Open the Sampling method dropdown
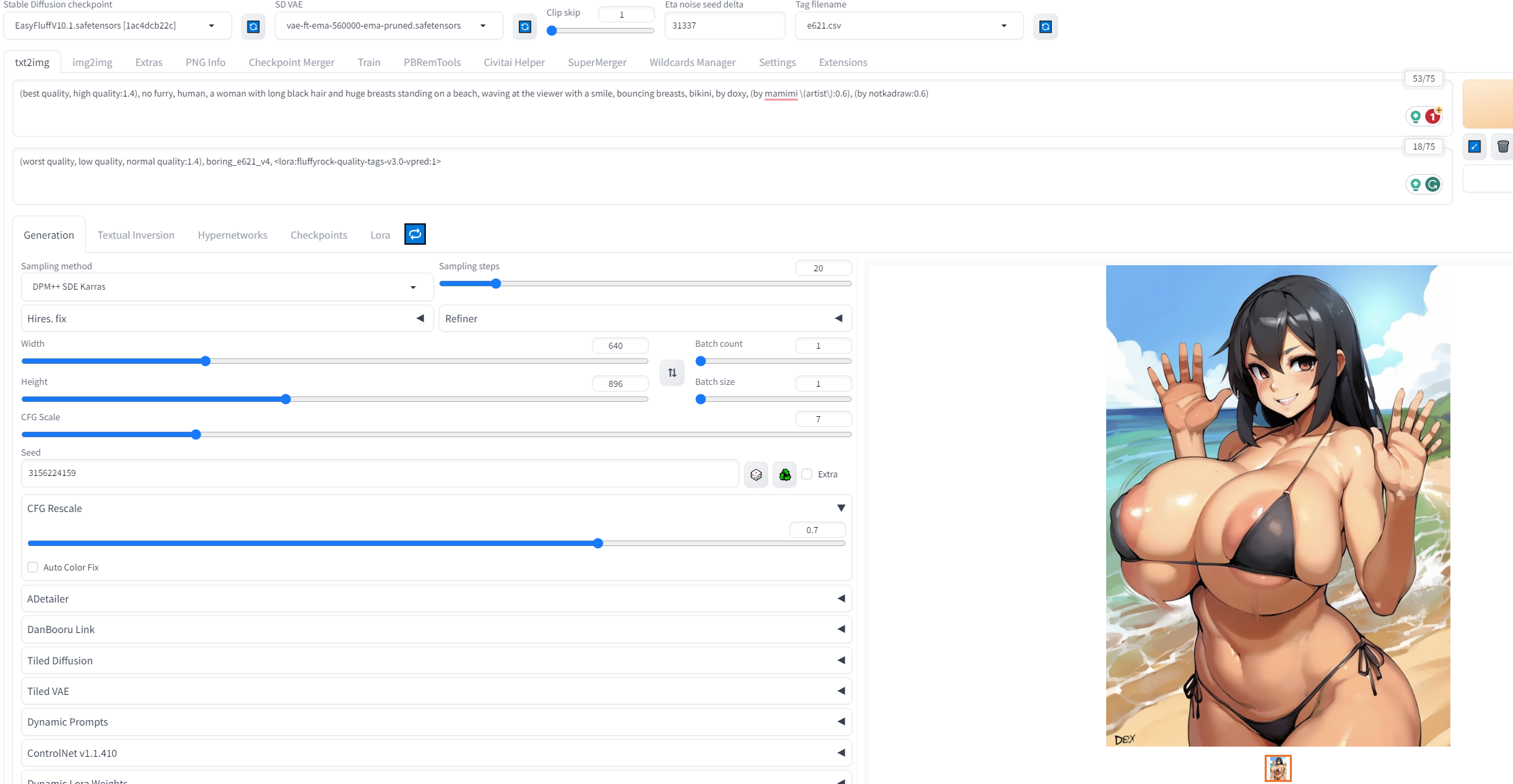Screen dimensions: 1513x784 [227, 287]
